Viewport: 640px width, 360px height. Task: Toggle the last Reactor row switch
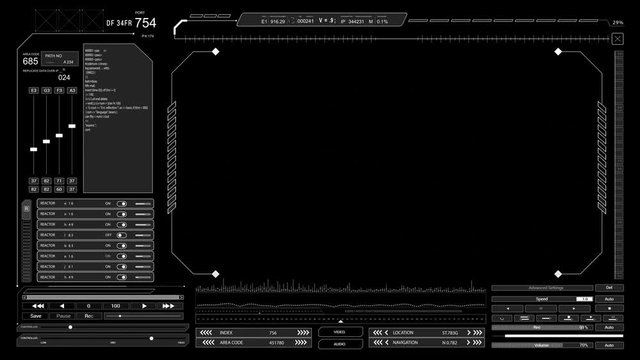point(122,277)
